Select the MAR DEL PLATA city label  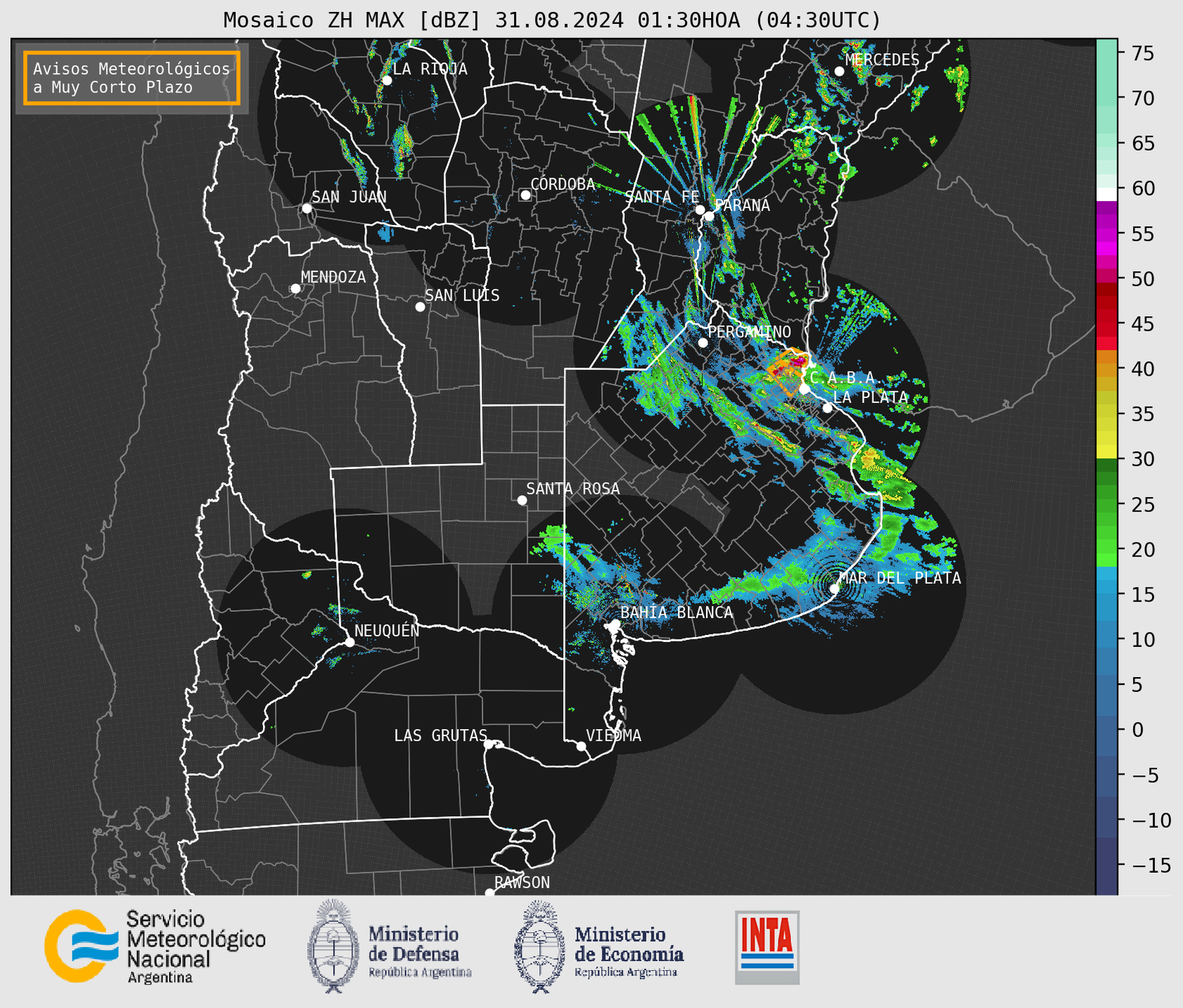tap(900, 578)
